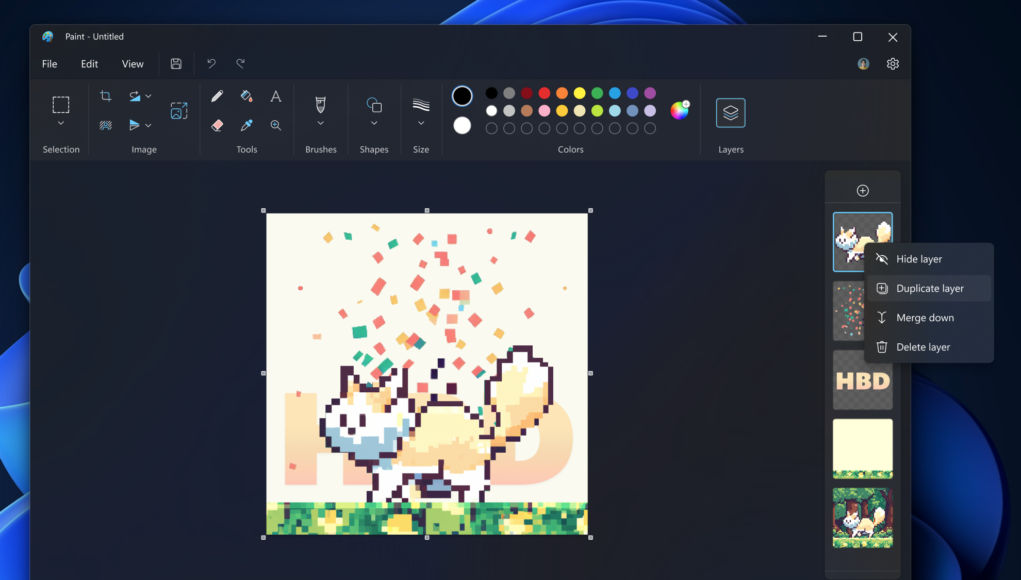The width and height of the screenshot is (1021, 580).
Task: Click the line Size icon
Action: tap(421, 104)
